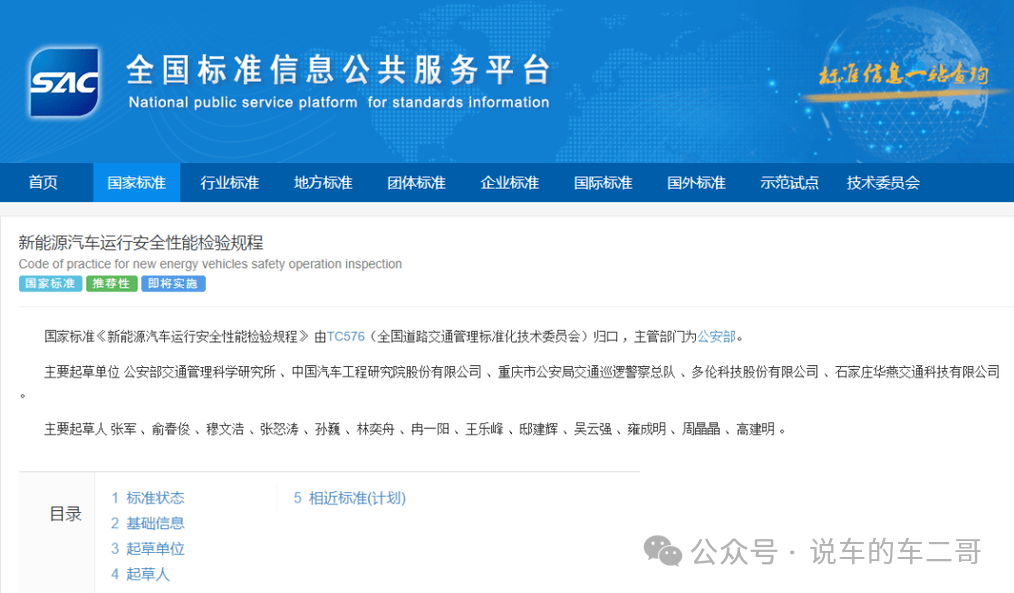
Task: Open the 示范试点 menu item
Action: 789,183
